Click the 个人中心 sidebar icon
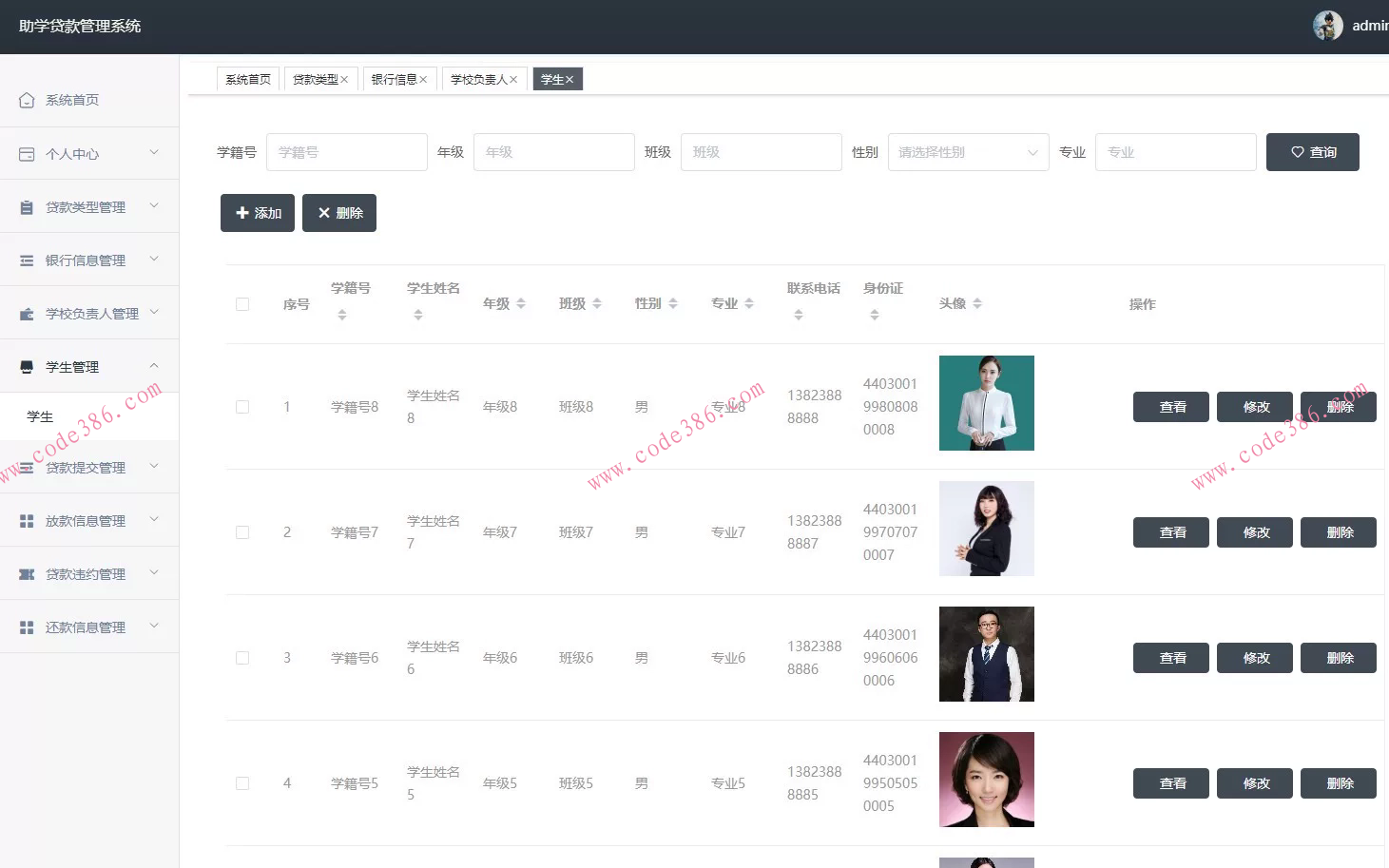Screen dimensions: 1389x868 click(27, 154)
